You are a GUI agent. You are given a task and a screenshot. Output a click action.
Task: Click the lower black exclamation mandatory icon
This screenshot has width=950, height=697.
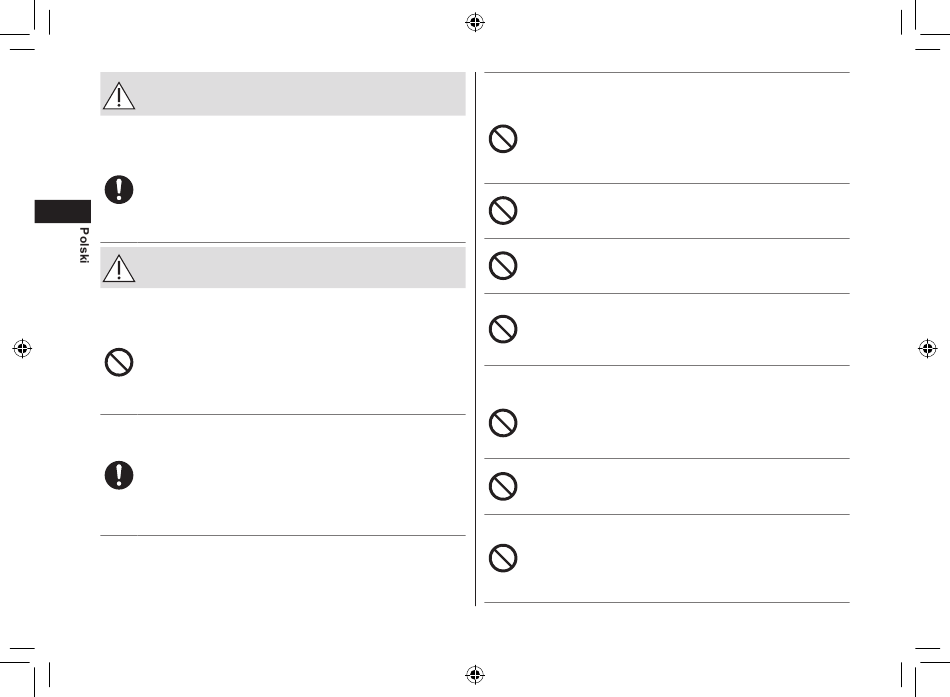pyautogui.click(x=119, y=475)
